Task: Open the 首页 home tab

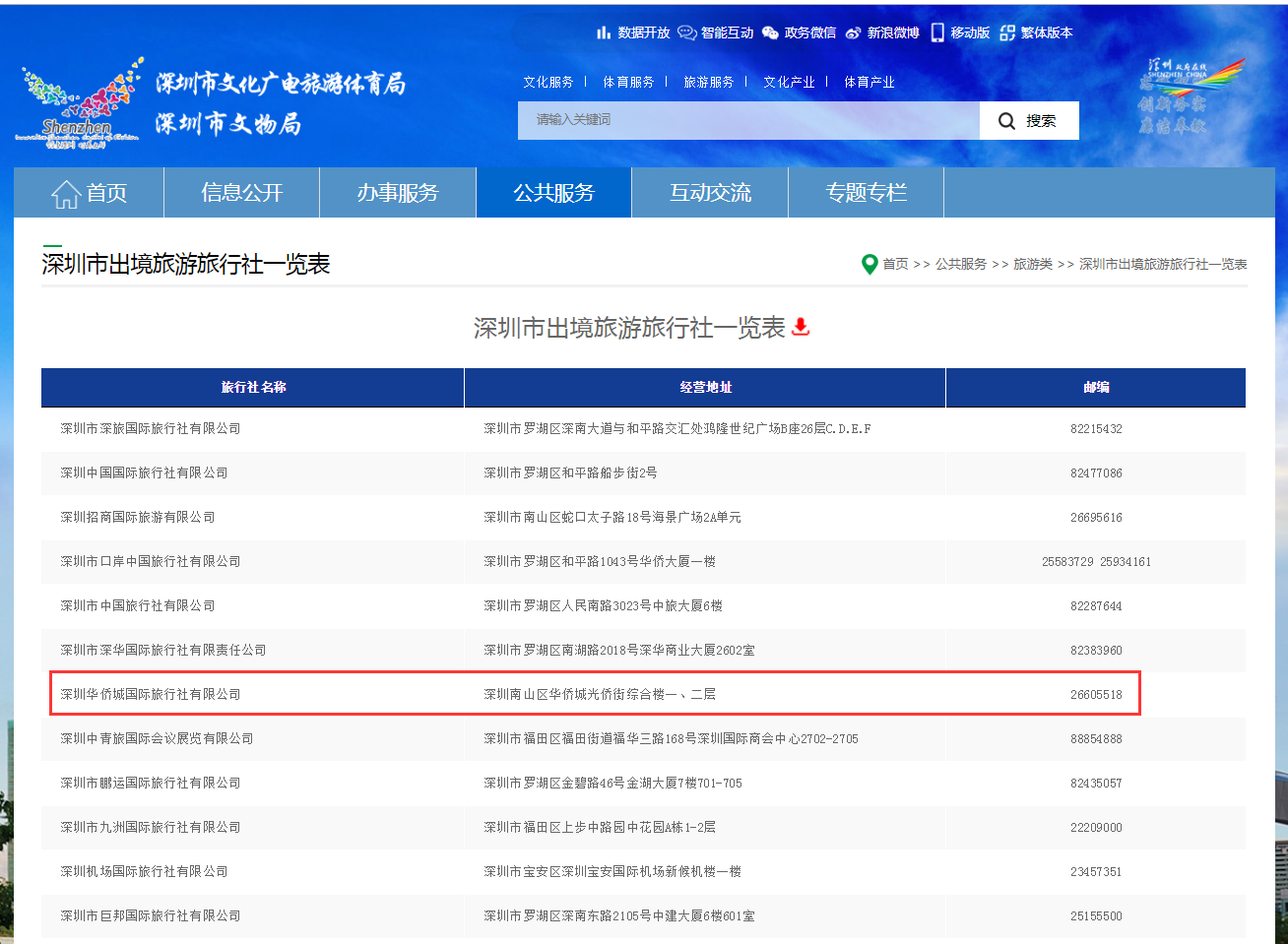Action: coord(89,193)
